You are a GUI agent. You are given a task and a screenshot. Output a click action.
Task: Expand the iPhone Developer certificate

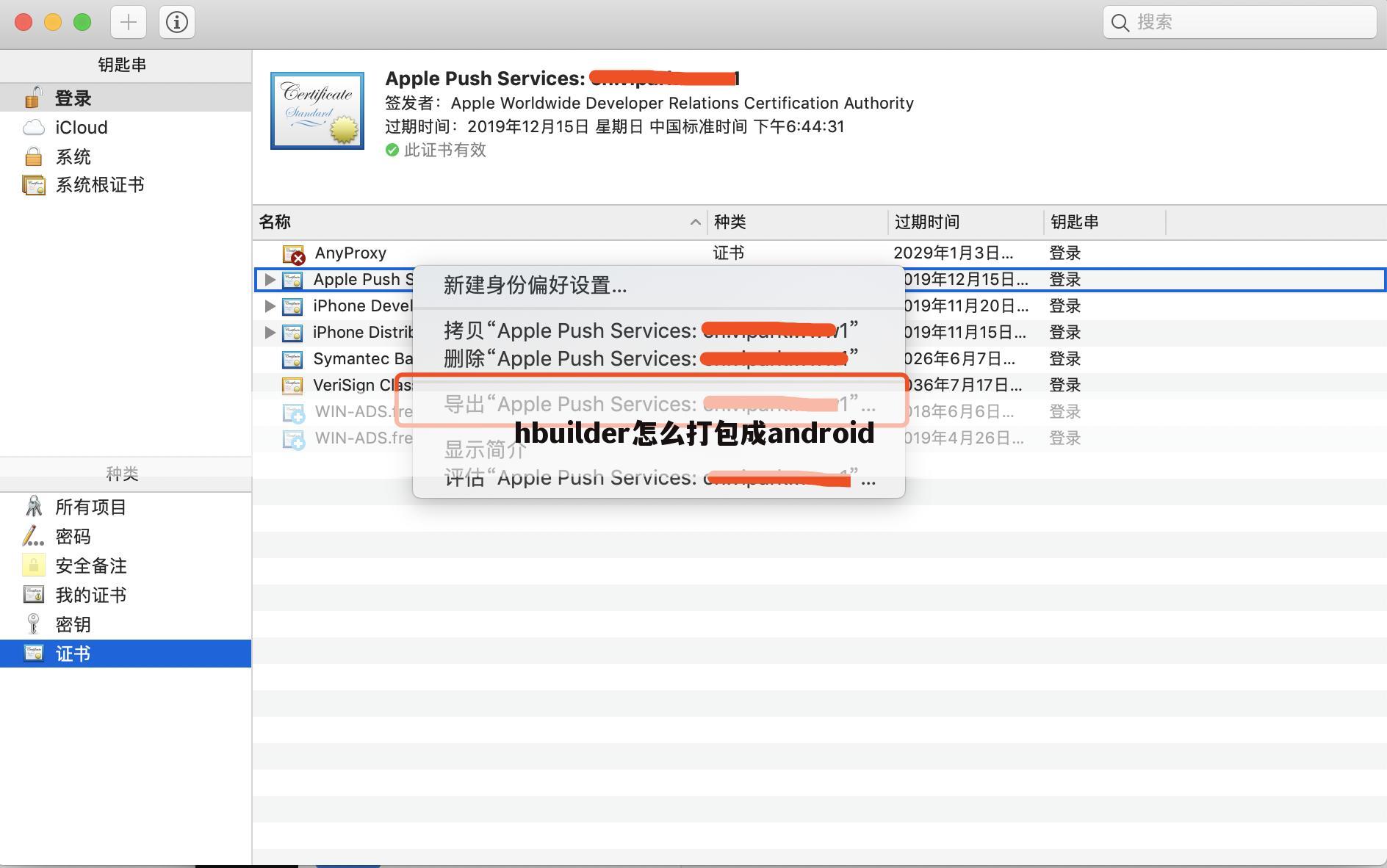click(270, 305)
